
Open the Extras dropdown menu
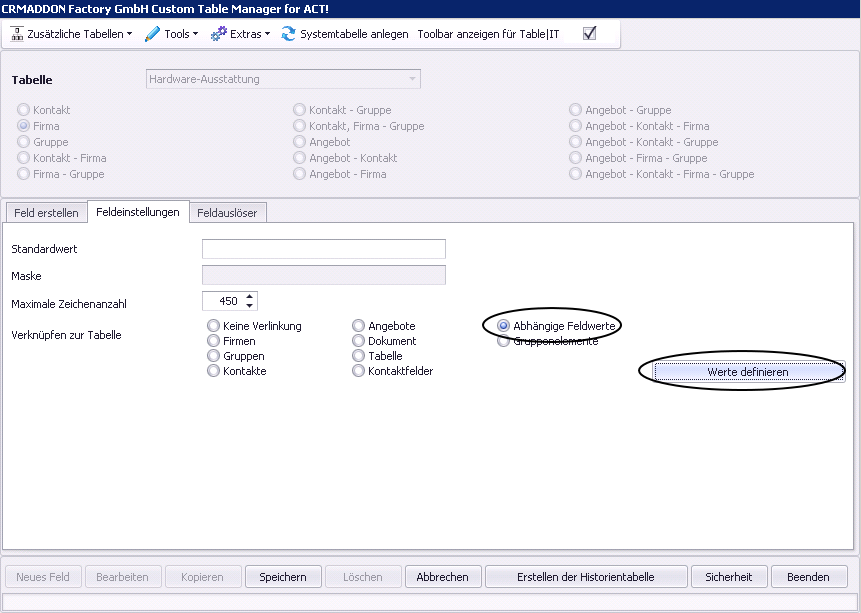[x=250, y=34]
